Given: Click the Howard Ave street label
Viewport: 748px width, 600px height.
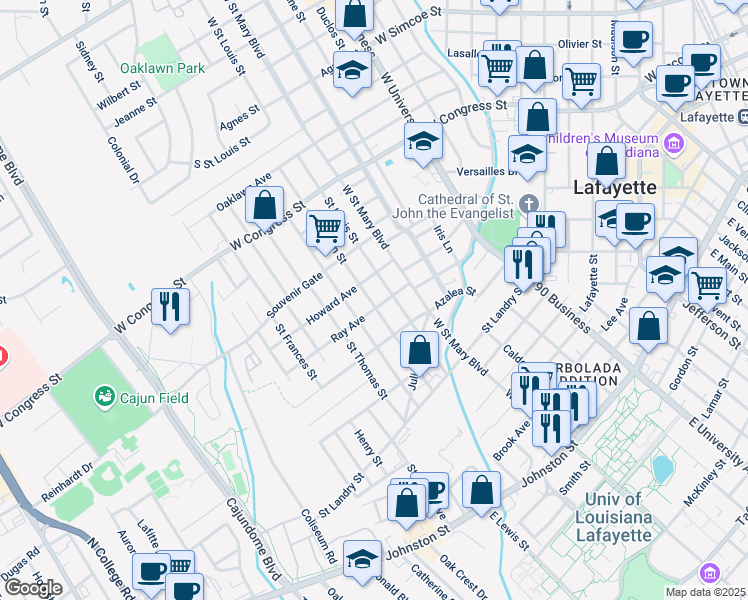Looking at the screenshot, I should click(332, 306).
